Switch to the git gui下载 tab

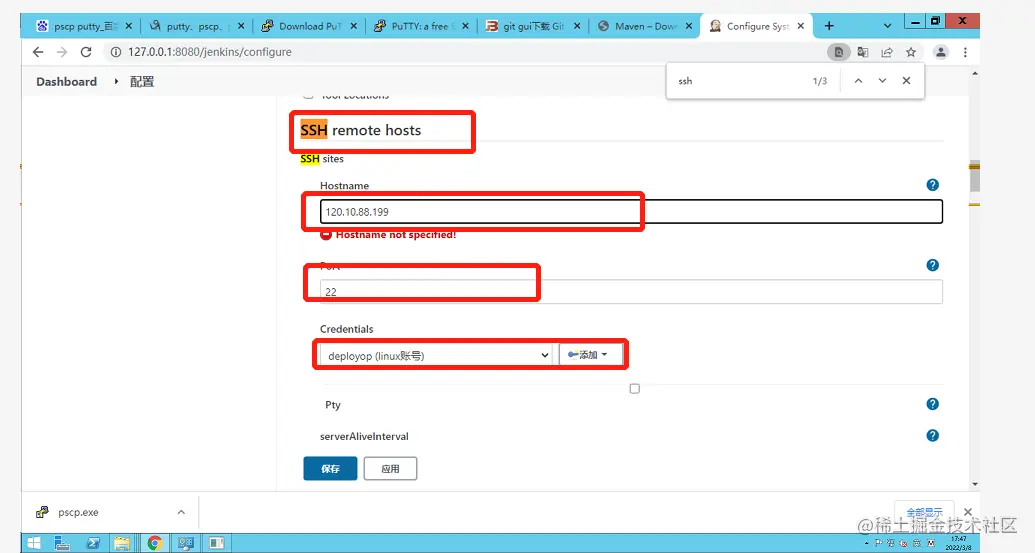533,26
